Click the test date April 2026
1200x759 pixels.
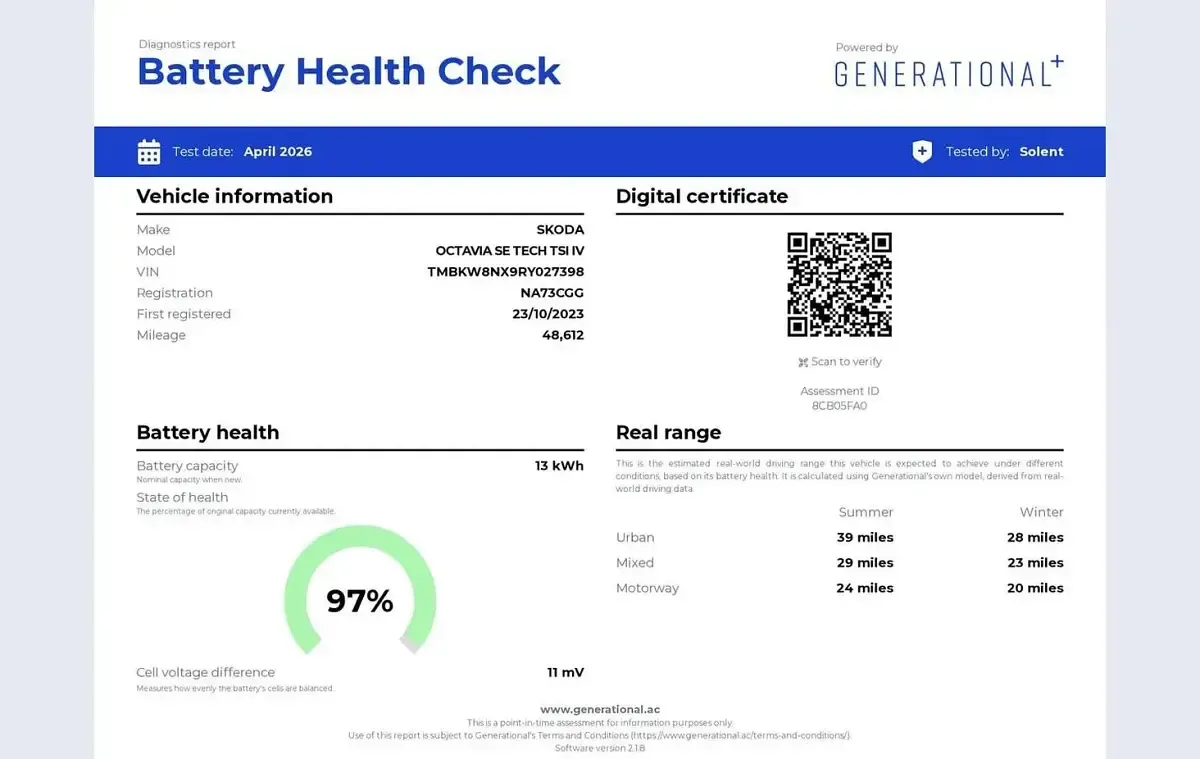coord(278,152)
